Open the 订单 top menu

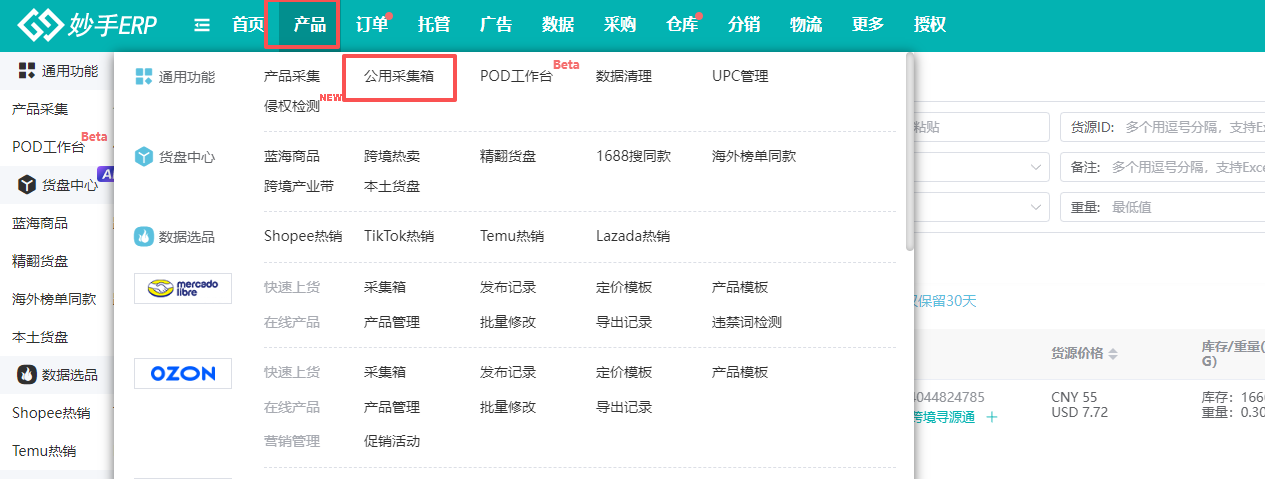(x=372, y=25)
